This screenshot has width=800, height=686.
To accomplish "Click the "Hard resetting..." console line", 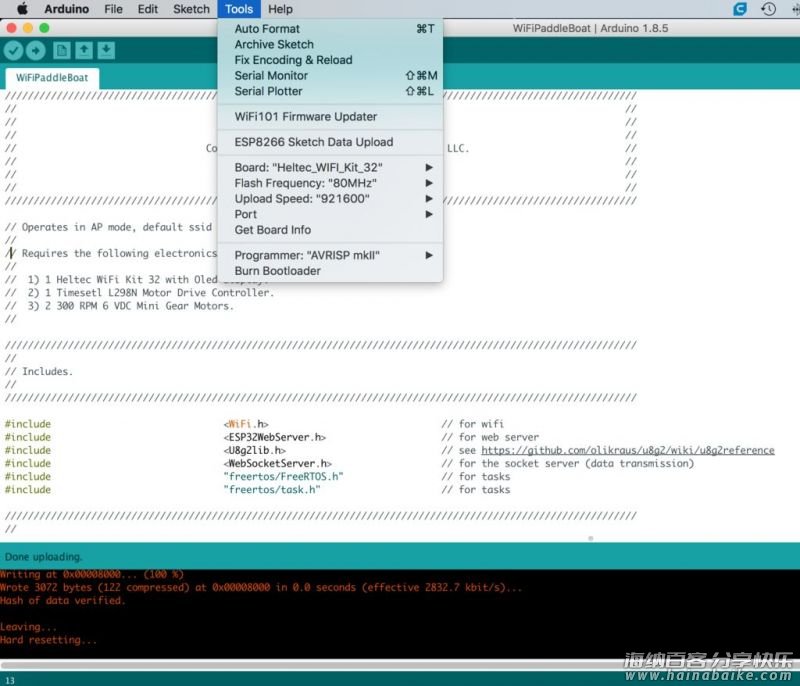I will pos(48,640).
